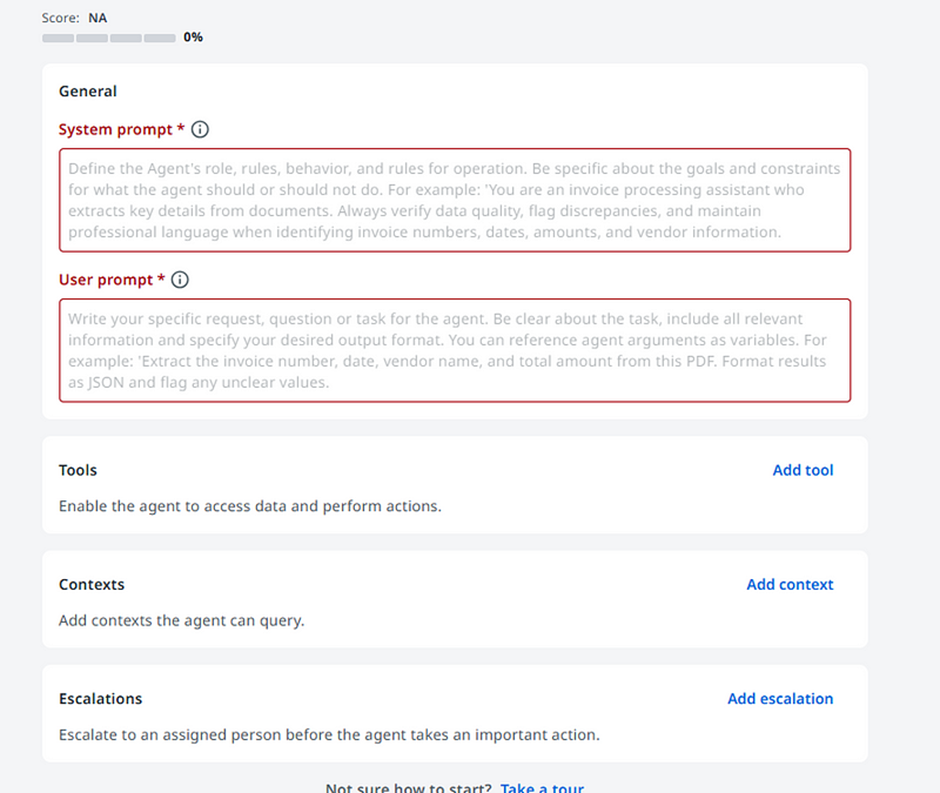Collapse the Escalations section

[100, 698]
